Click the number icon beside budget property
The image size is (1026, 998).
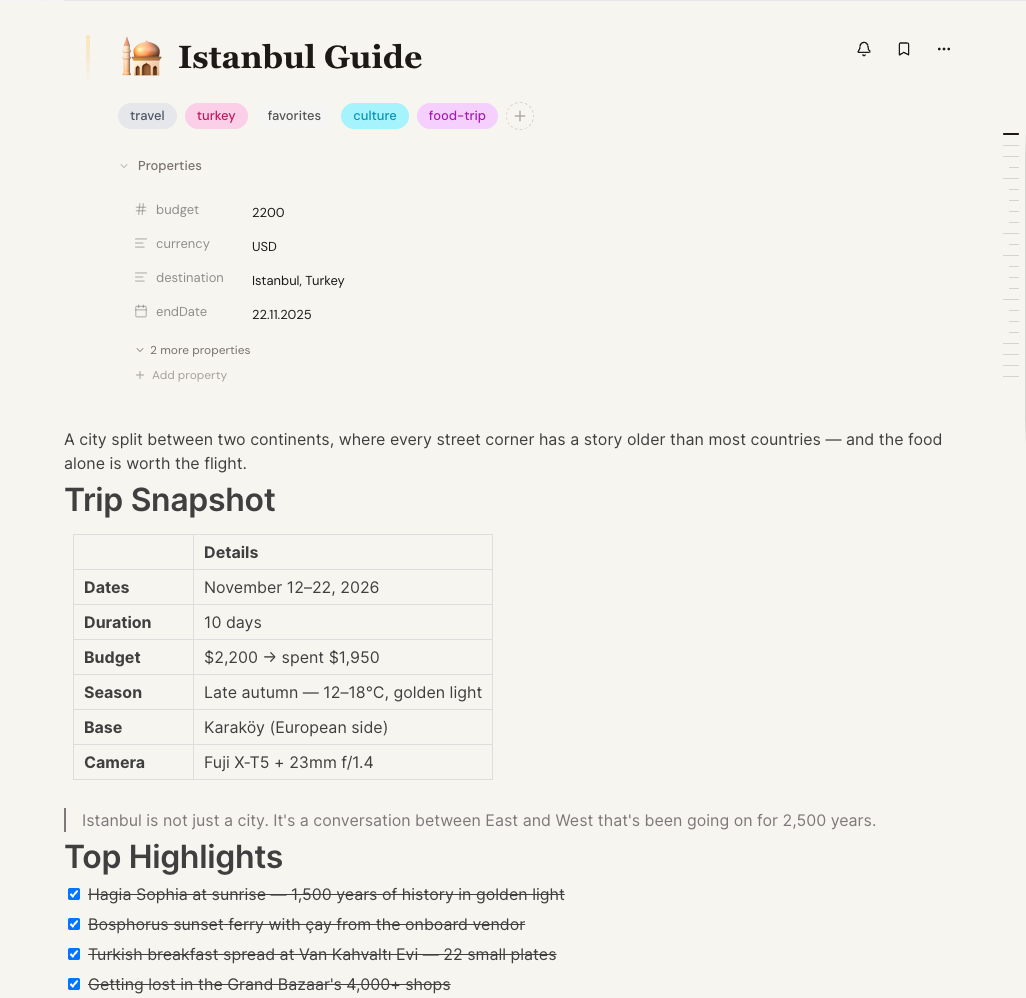pos(141,209)
